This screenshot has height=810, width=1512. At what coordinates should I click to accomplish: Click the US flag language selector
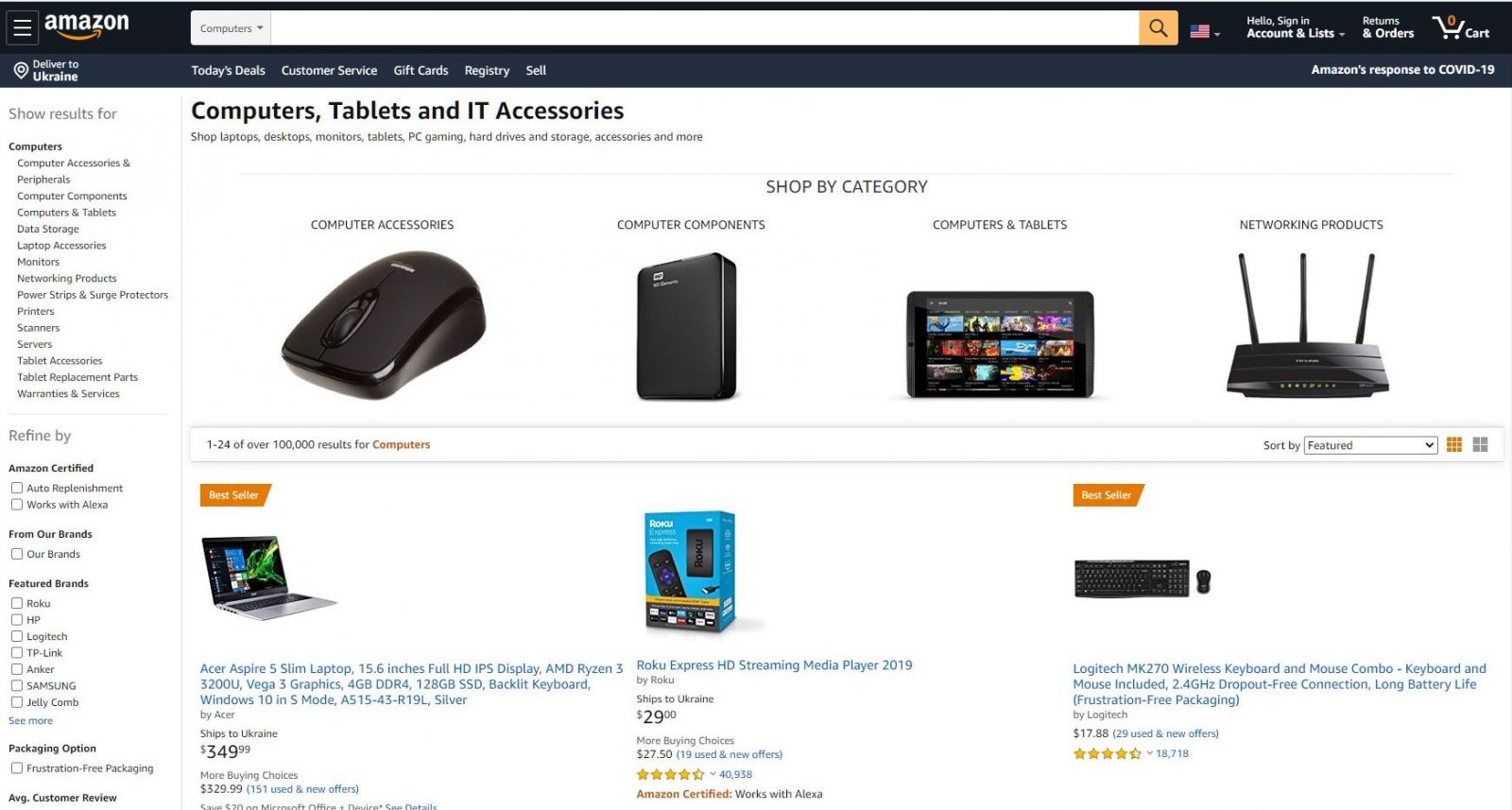pos(1204,31)
